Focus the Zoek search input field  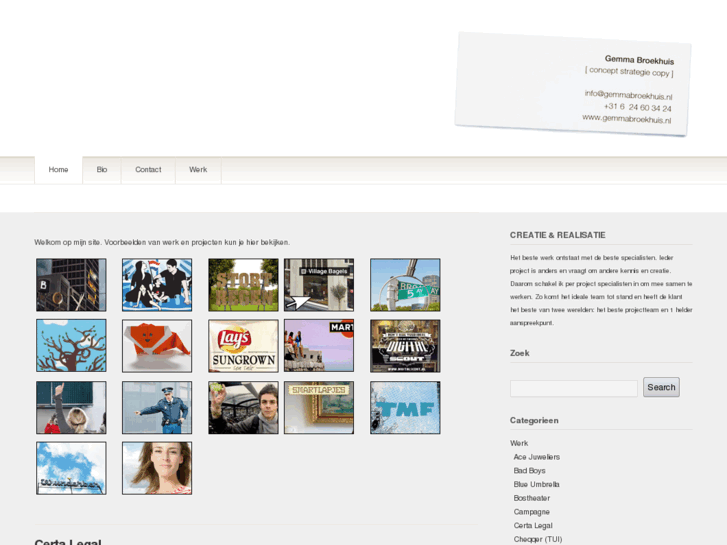pyautogui.click(x=574, y=389)
